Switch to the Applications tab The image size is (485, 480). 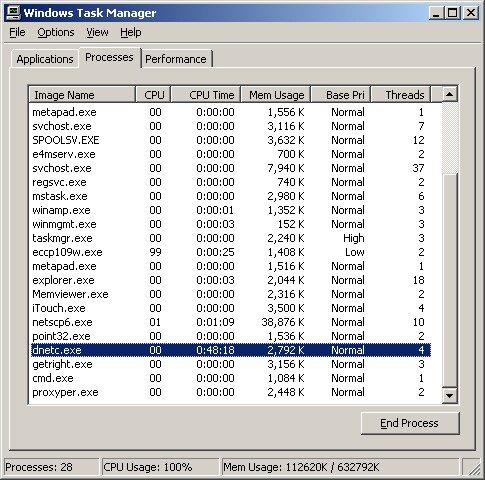[45, 59]
